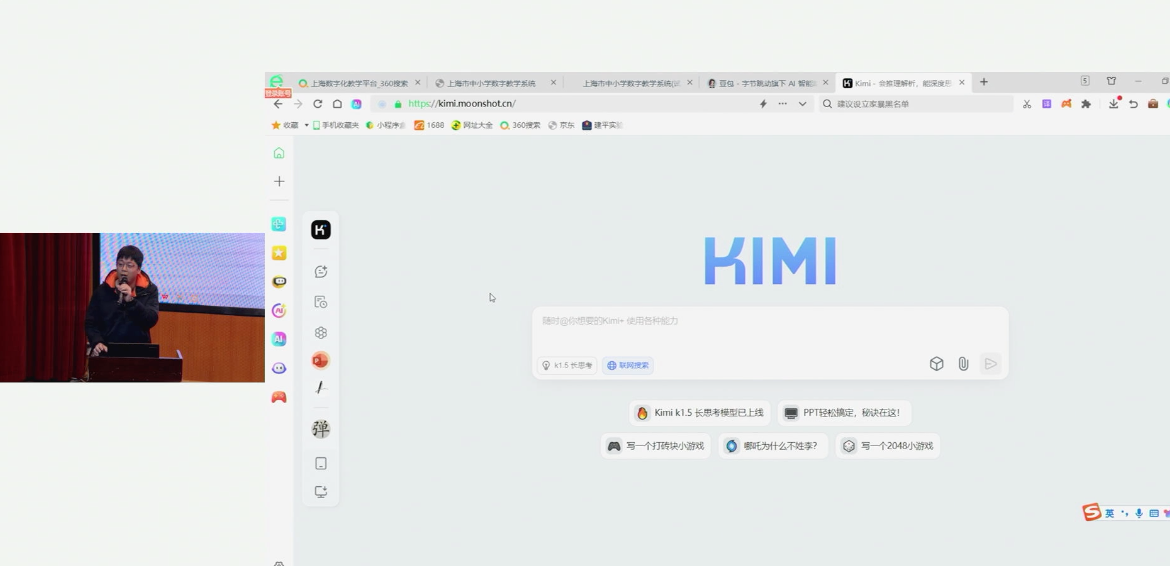Click the cube icon in the input box
Screen dimensions: 1170x566
click(936, 364)
